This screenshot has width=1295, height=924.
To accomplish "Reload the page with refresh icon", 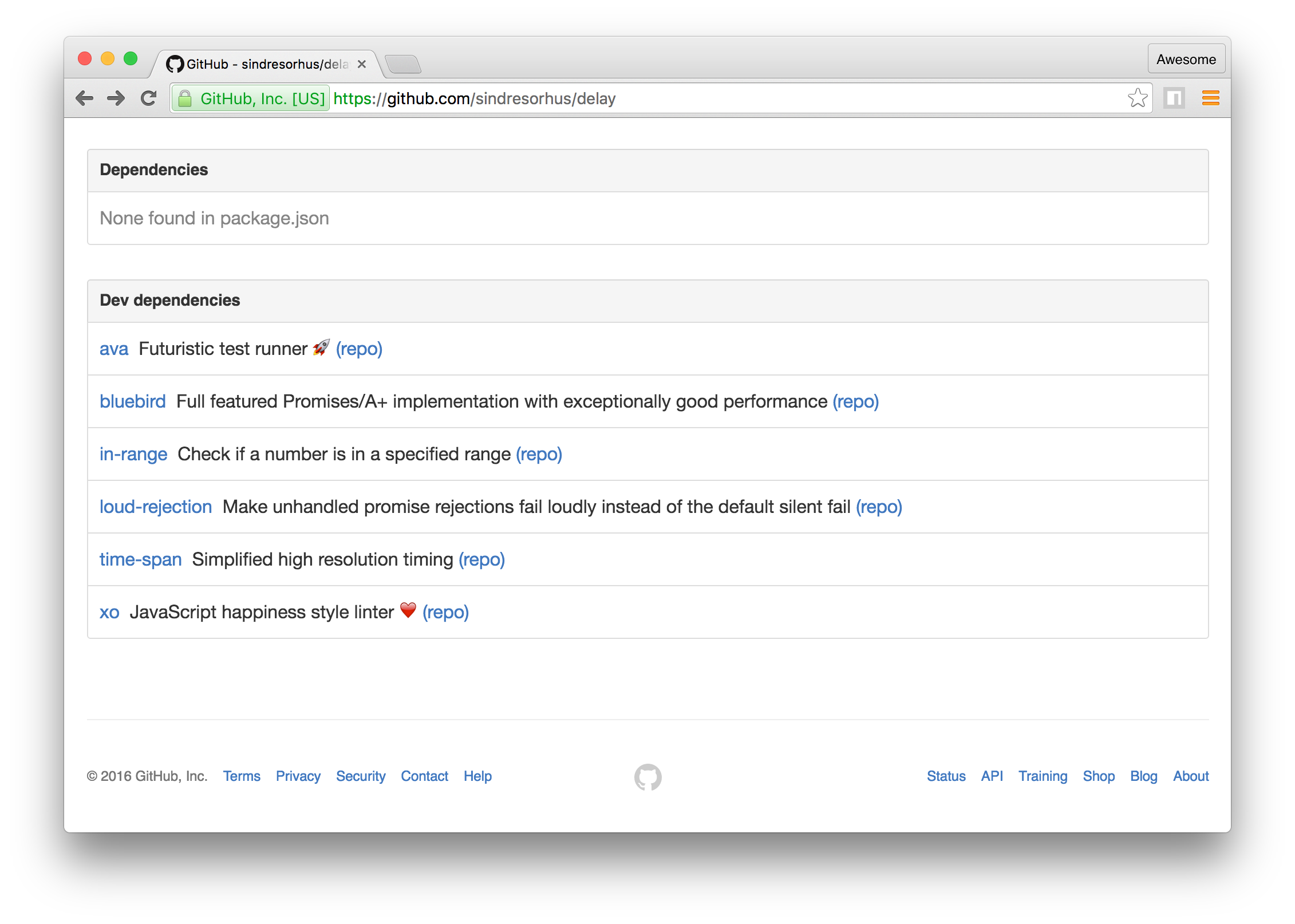I will [149, 98].
